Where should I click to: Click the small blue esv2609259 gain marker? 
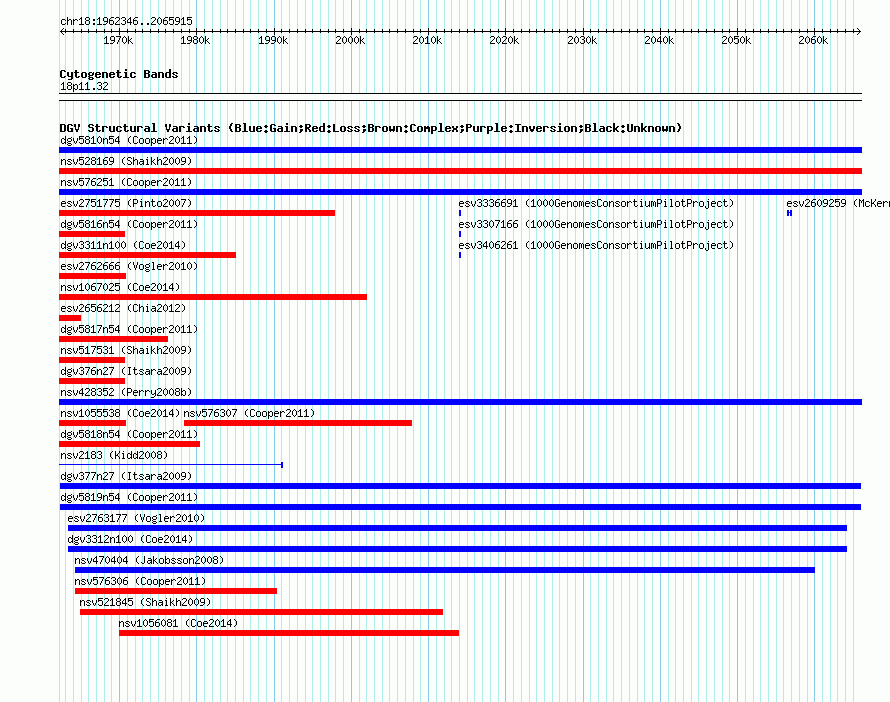790,213
